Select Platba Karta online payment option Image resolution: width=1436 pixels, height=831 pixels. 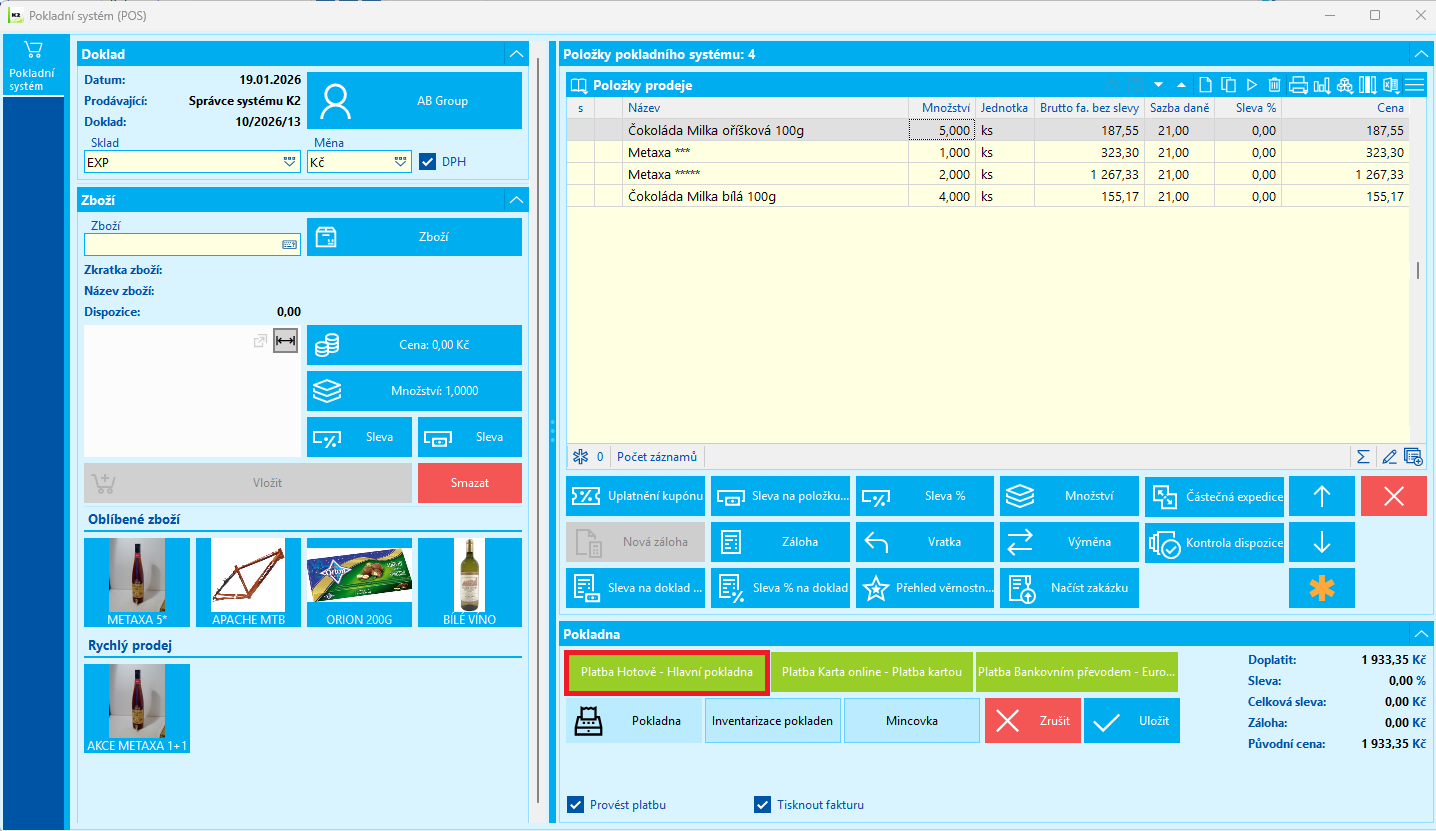(871, 672)
